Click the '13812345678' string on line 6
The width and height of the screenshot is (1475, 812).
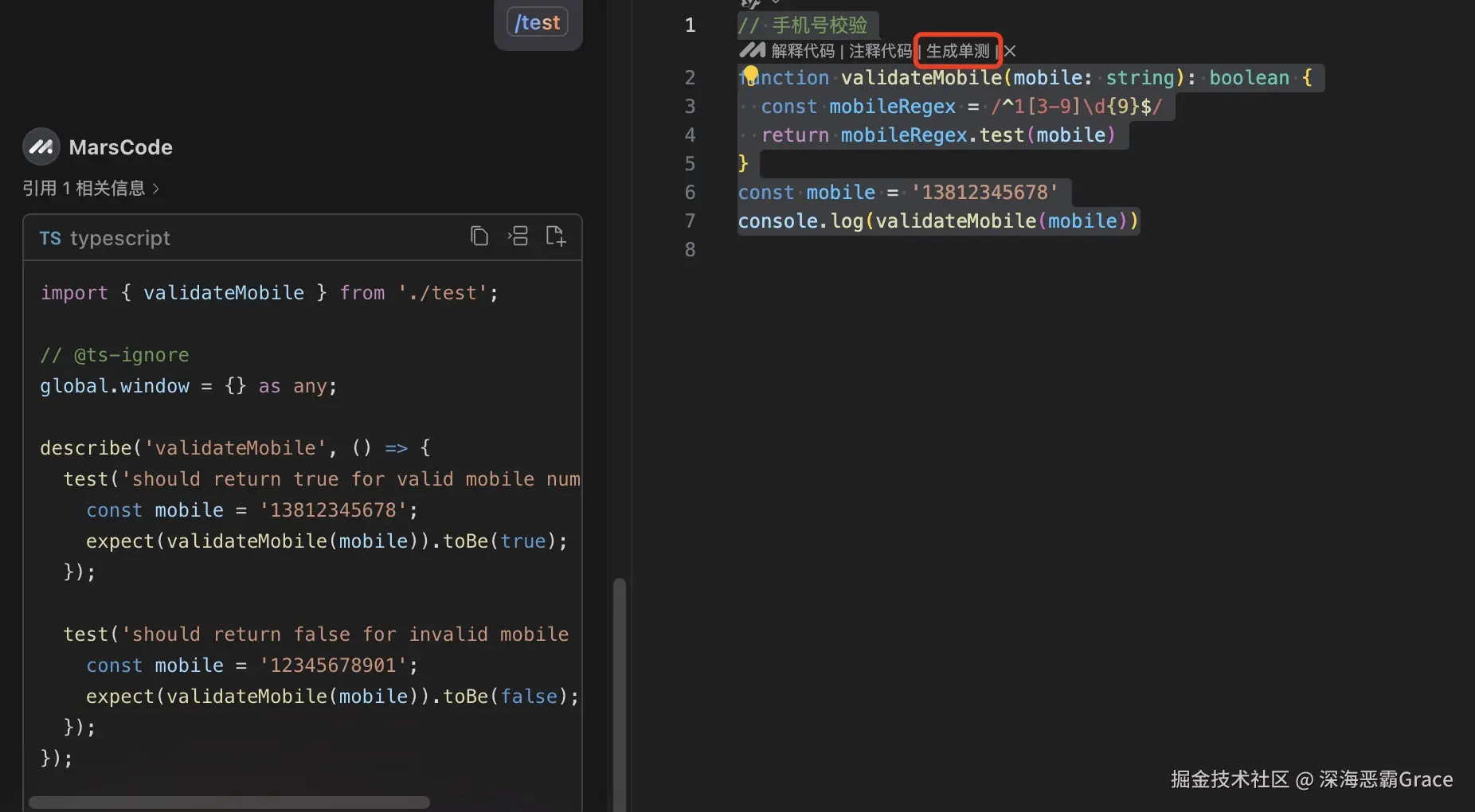pyautogui.click(x=984, y=193)
